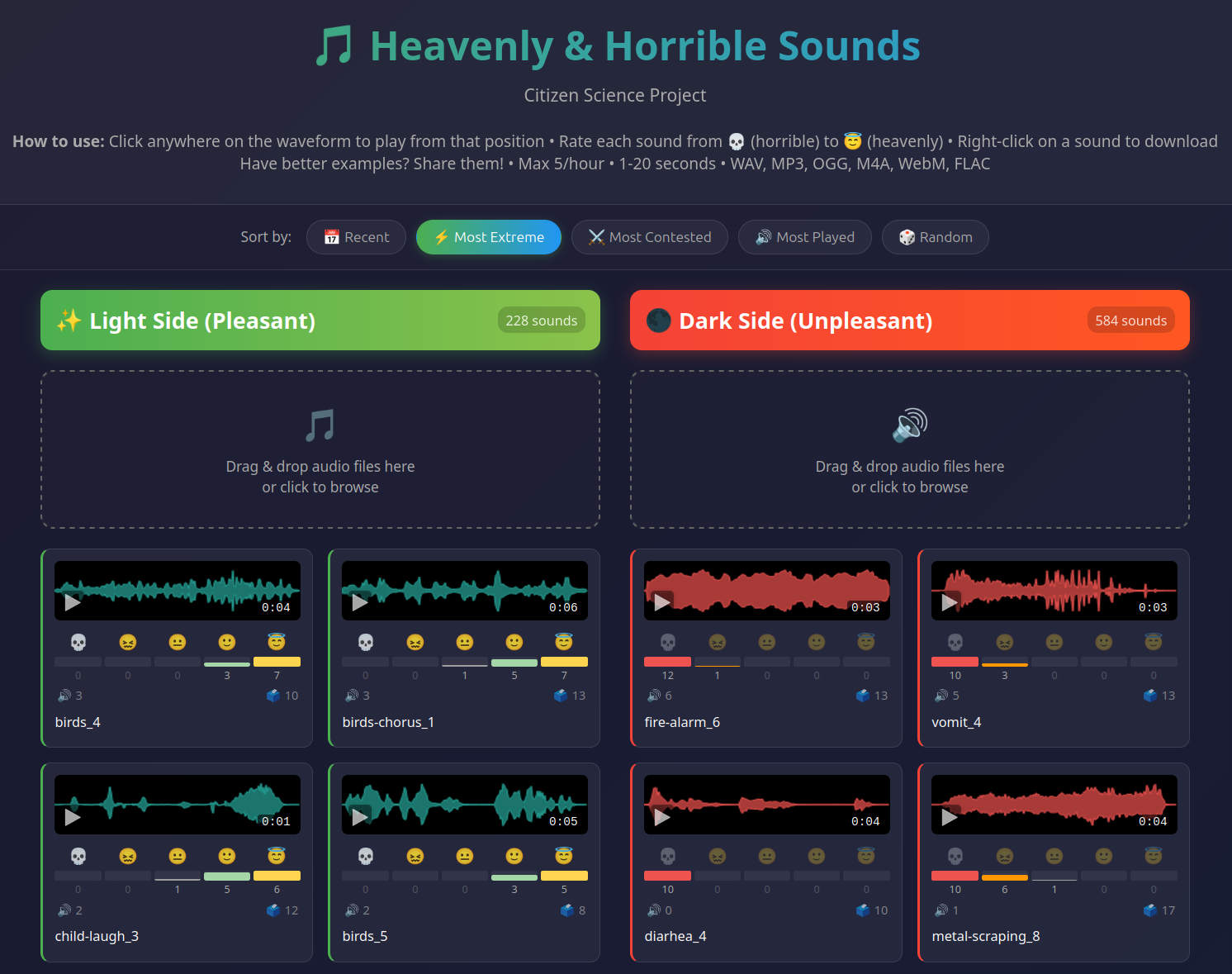Click the Dark Side (Unpleasant) header

910,320
